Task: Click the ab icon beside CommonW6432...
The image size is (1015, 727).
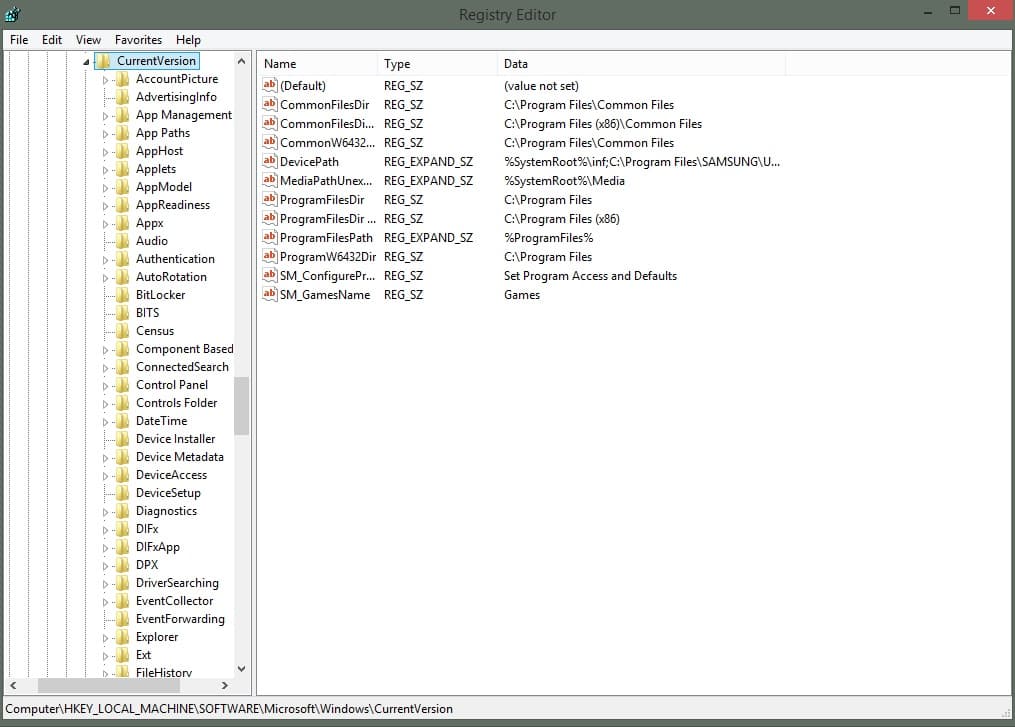Action: click(269, 142)
